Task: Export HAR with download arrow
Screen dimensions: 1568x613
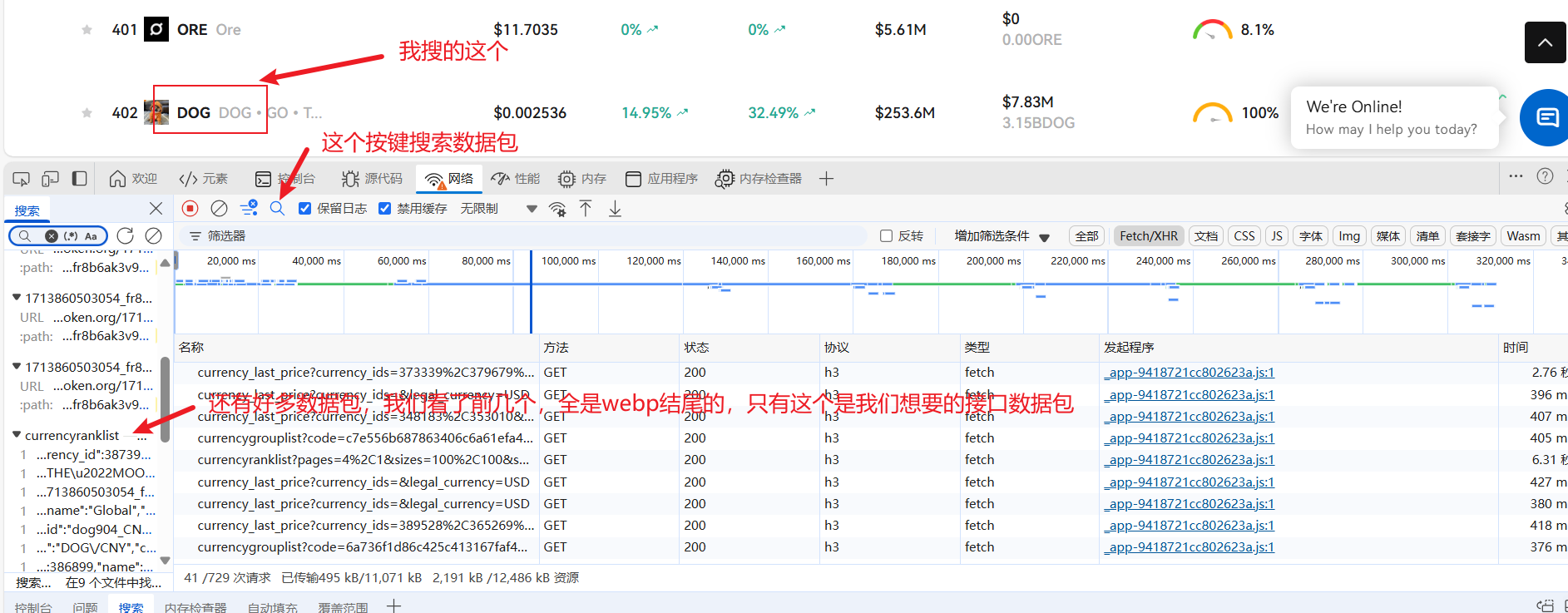Action: click(x=615, y=209)
